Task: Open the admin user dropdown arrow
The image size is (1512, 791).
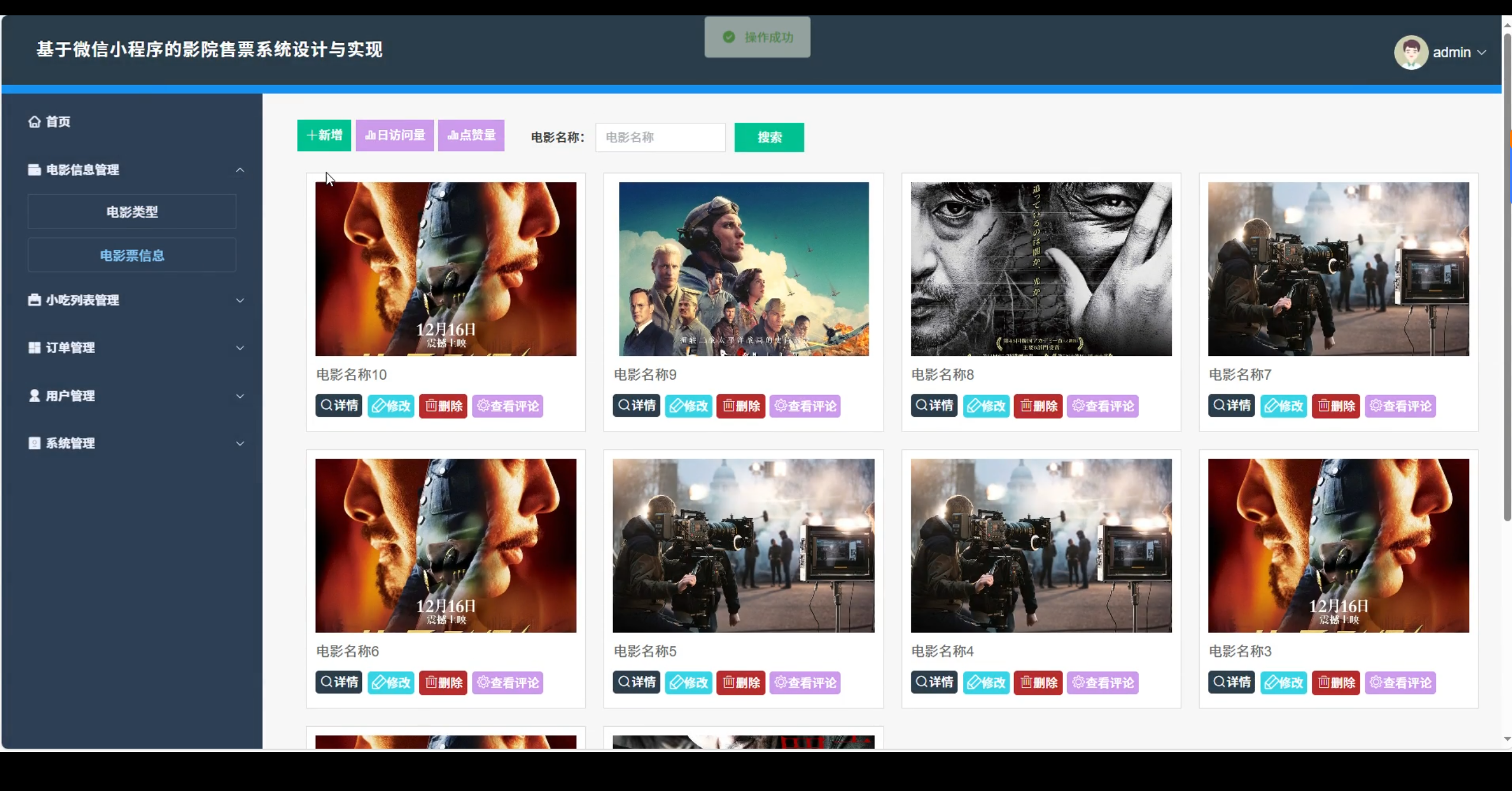Action: coord(1482,53)
